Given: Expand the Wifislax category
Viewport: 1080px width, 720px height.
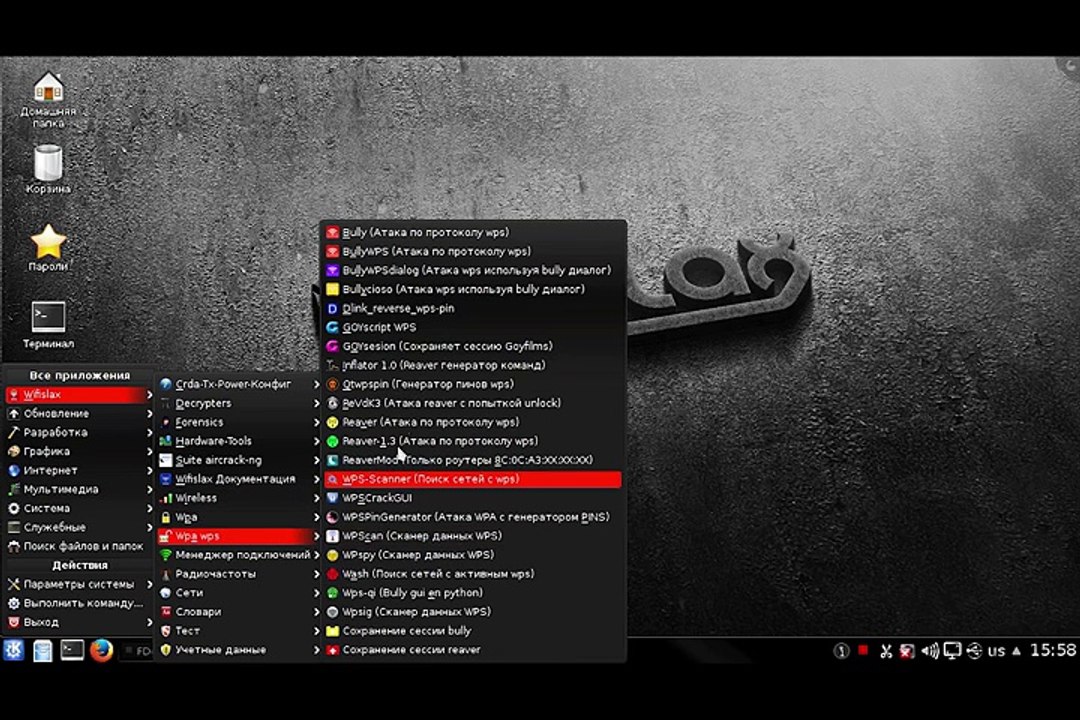Looking at the screenshot, I should click(79, 394).
